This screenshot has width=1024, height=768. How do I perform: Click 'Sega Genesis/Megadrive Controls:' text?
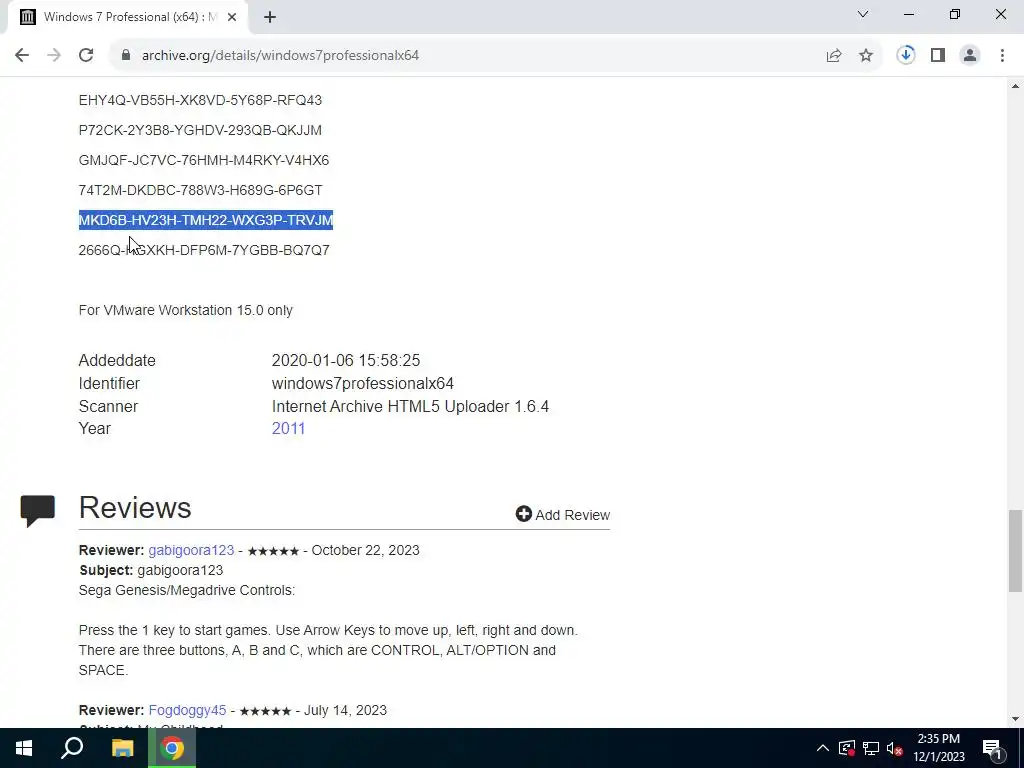pyautogui.click(x=187, y=590)
